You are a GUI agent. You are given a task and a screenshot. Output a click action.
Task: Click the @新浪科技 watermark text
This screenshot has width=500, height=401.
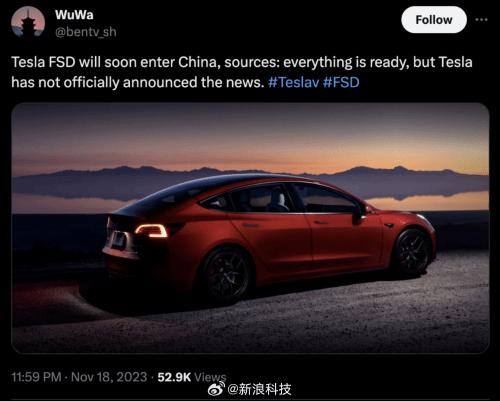click(259, 389)
